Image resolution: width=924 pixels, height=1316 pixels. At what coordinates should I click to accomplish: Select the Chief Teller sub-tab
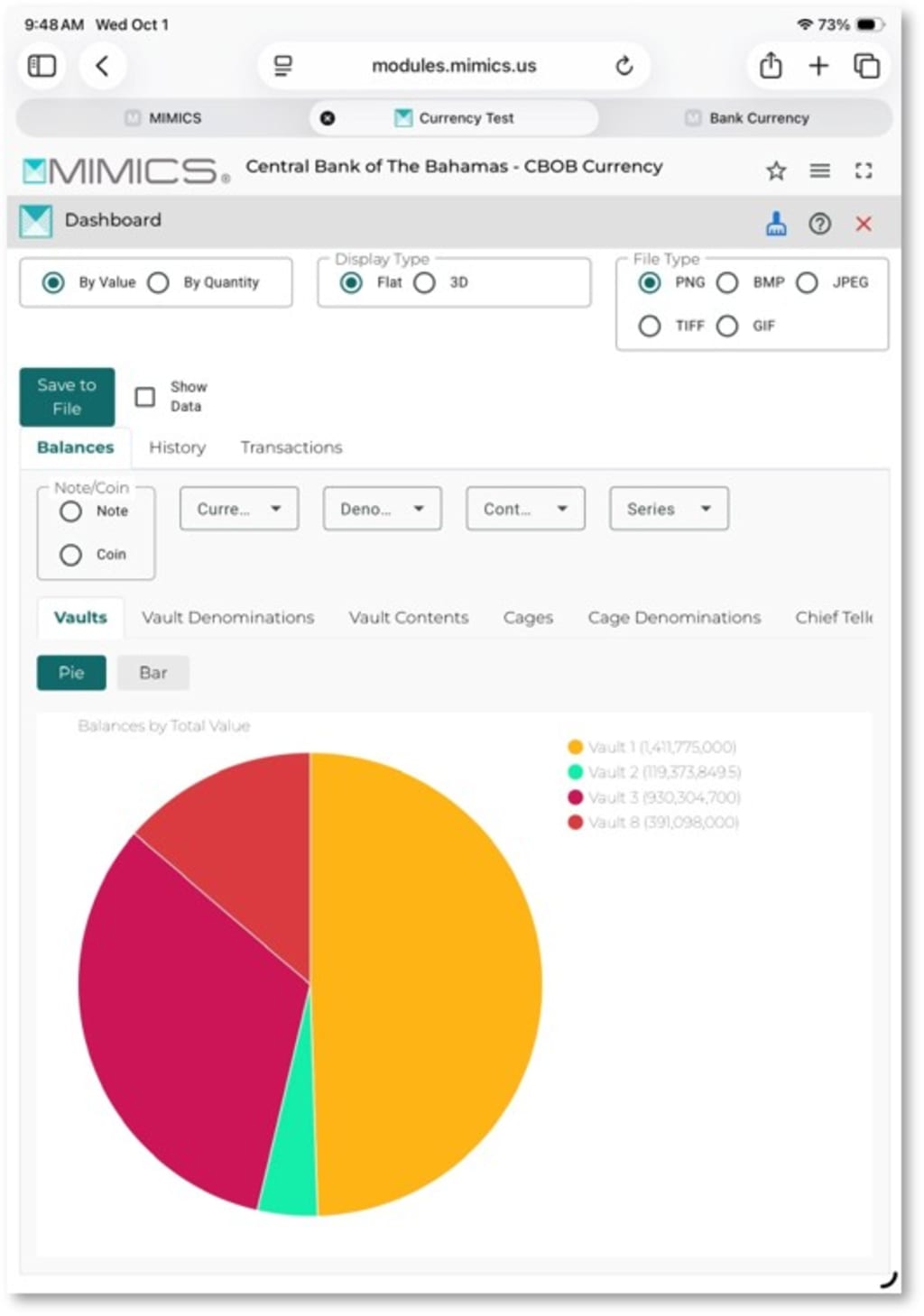coord(834,618)
